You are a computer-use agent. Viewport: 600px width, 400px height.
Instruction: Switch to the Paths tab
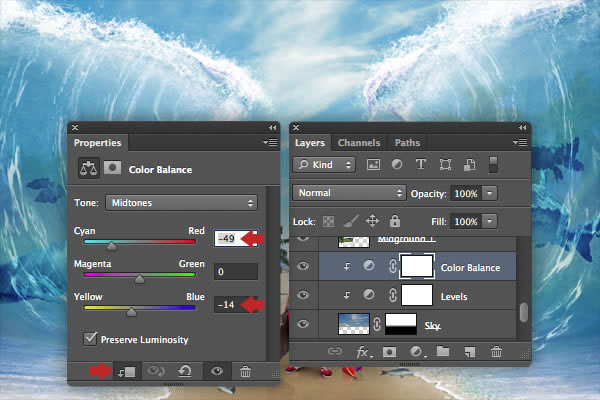pos(407,143)
